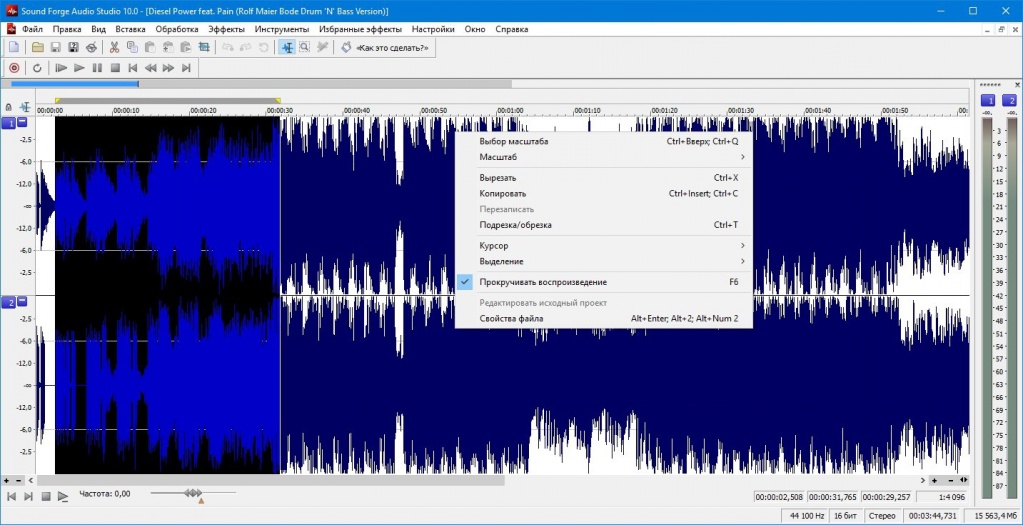Click the Save As floppy icon
The image size is (1023, 525).
tap(74, 47)
